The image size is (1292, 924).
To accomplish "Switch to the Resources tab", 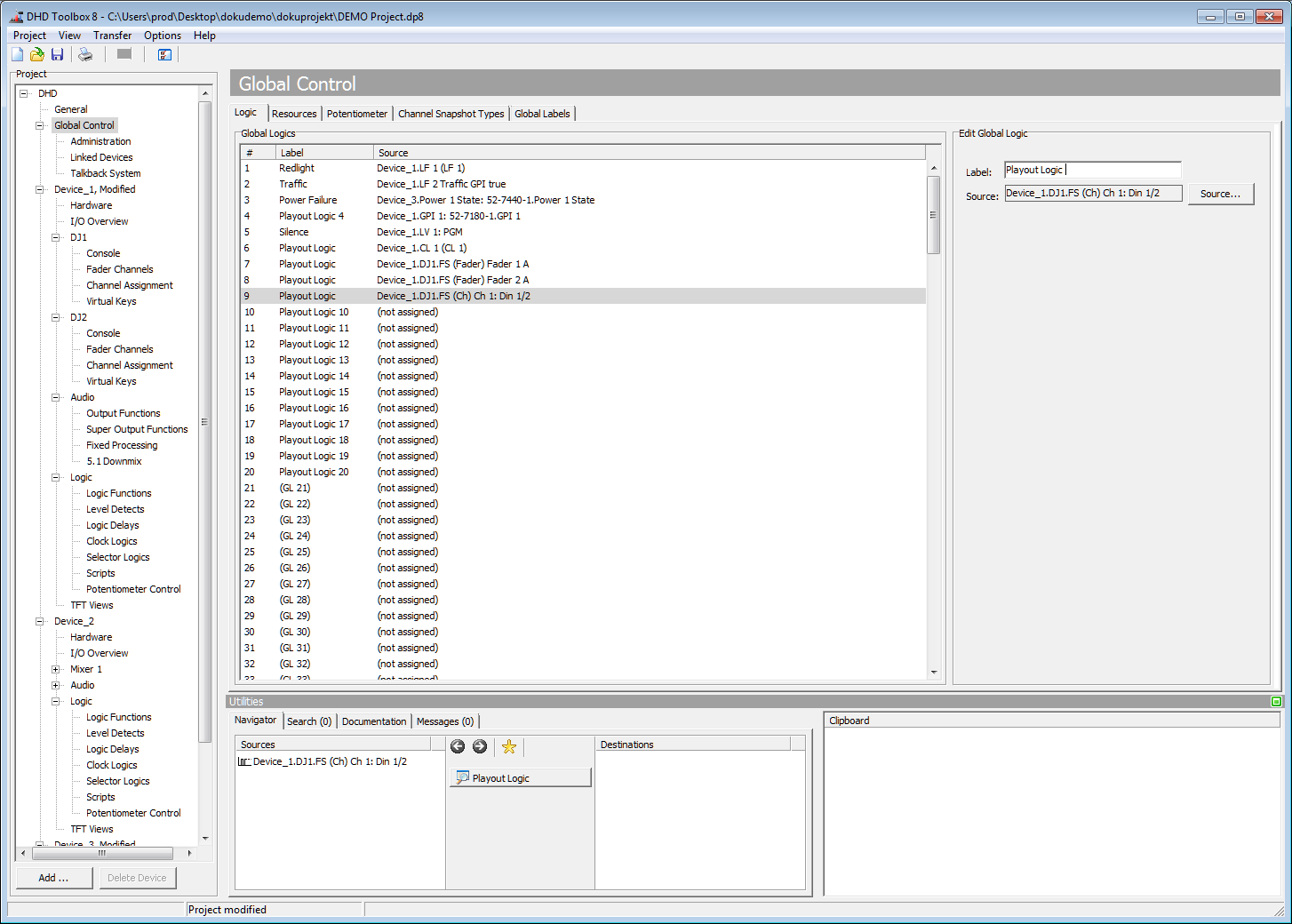I will 294,113.
